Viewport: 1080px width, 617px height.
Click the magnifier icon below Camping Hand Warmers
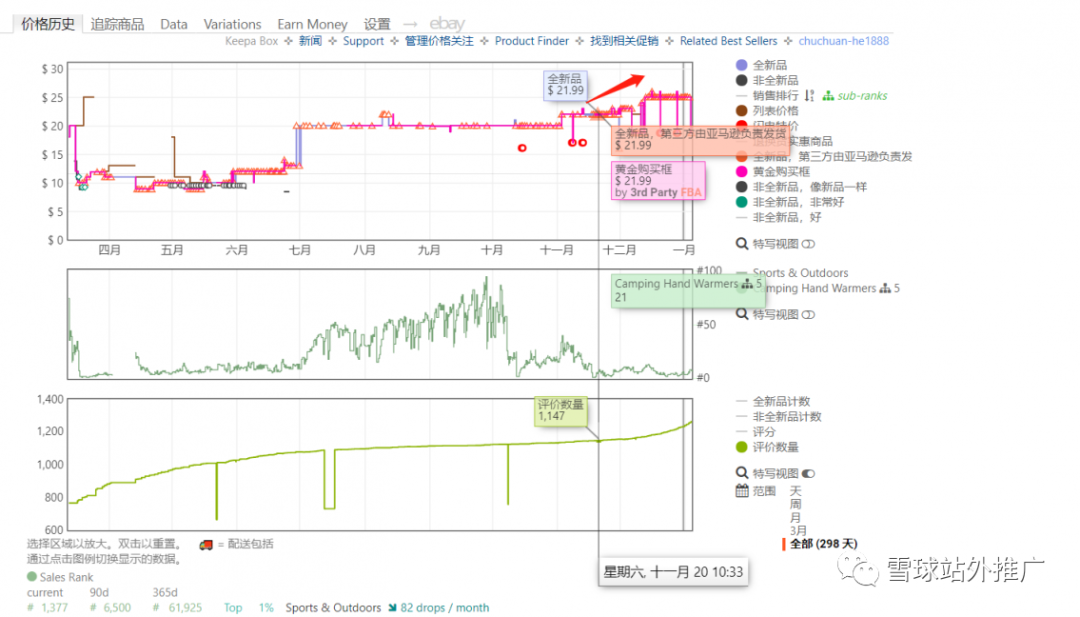(742, 314)
